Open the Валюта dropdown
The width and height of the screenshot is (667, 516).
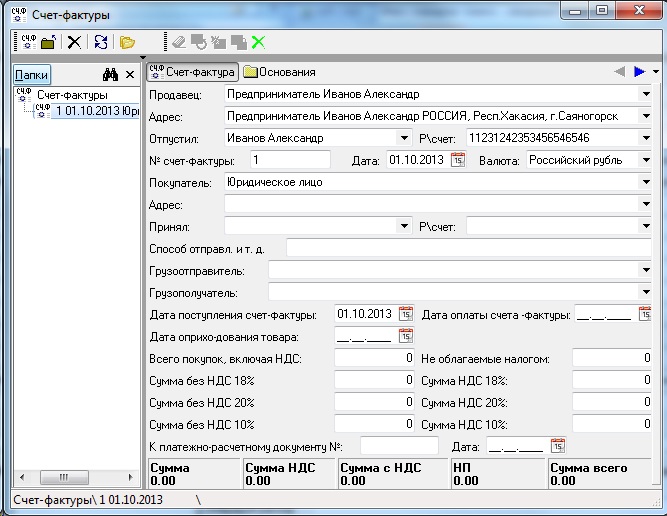646,160
